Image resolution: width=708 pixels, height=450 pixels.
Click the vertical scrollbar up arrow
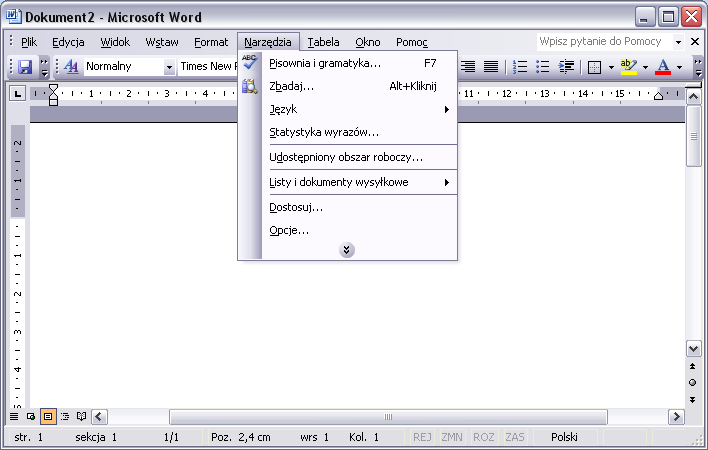point(694,97)
